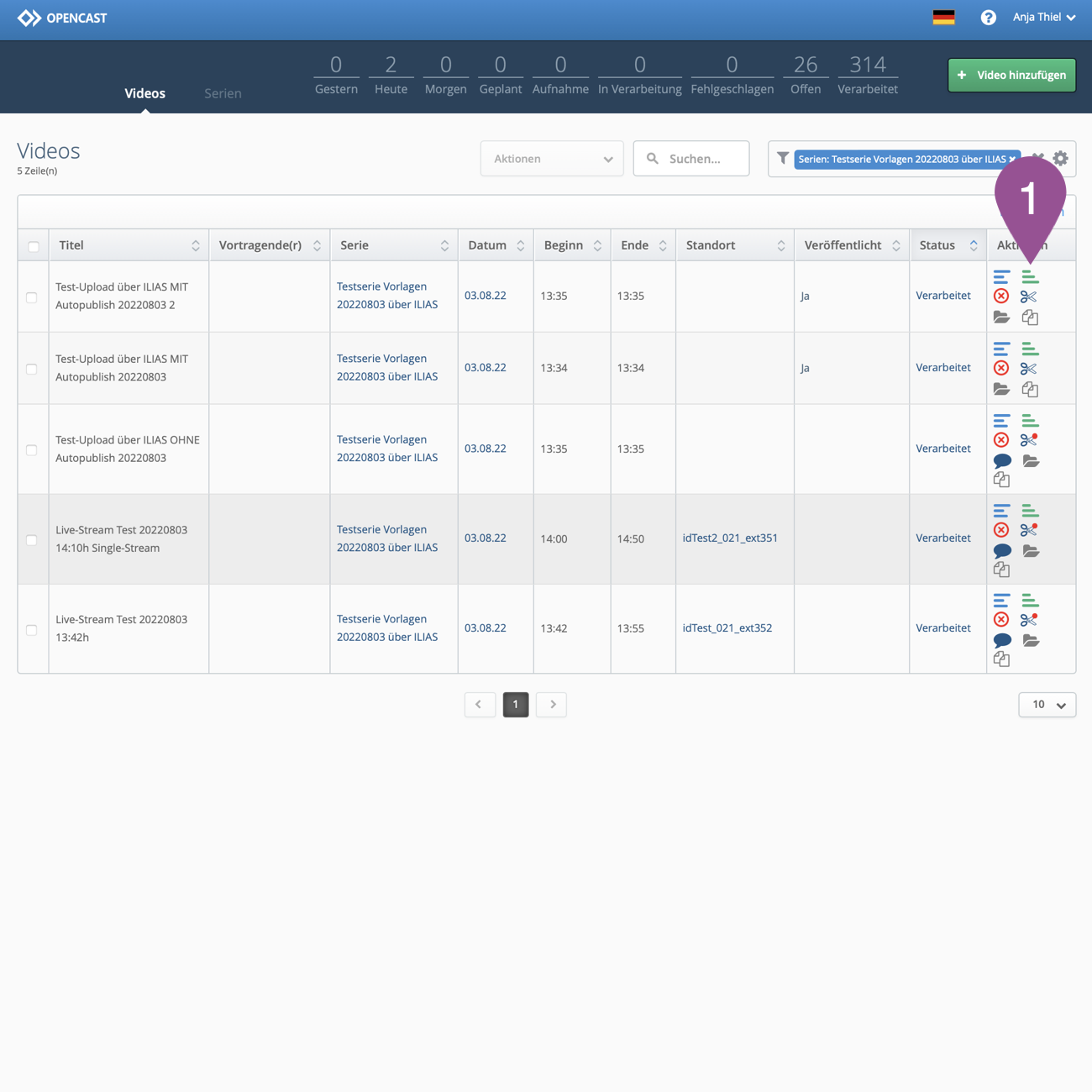
Task: Select all videos with the header checkbox
Action: click(x=34, y=246)
